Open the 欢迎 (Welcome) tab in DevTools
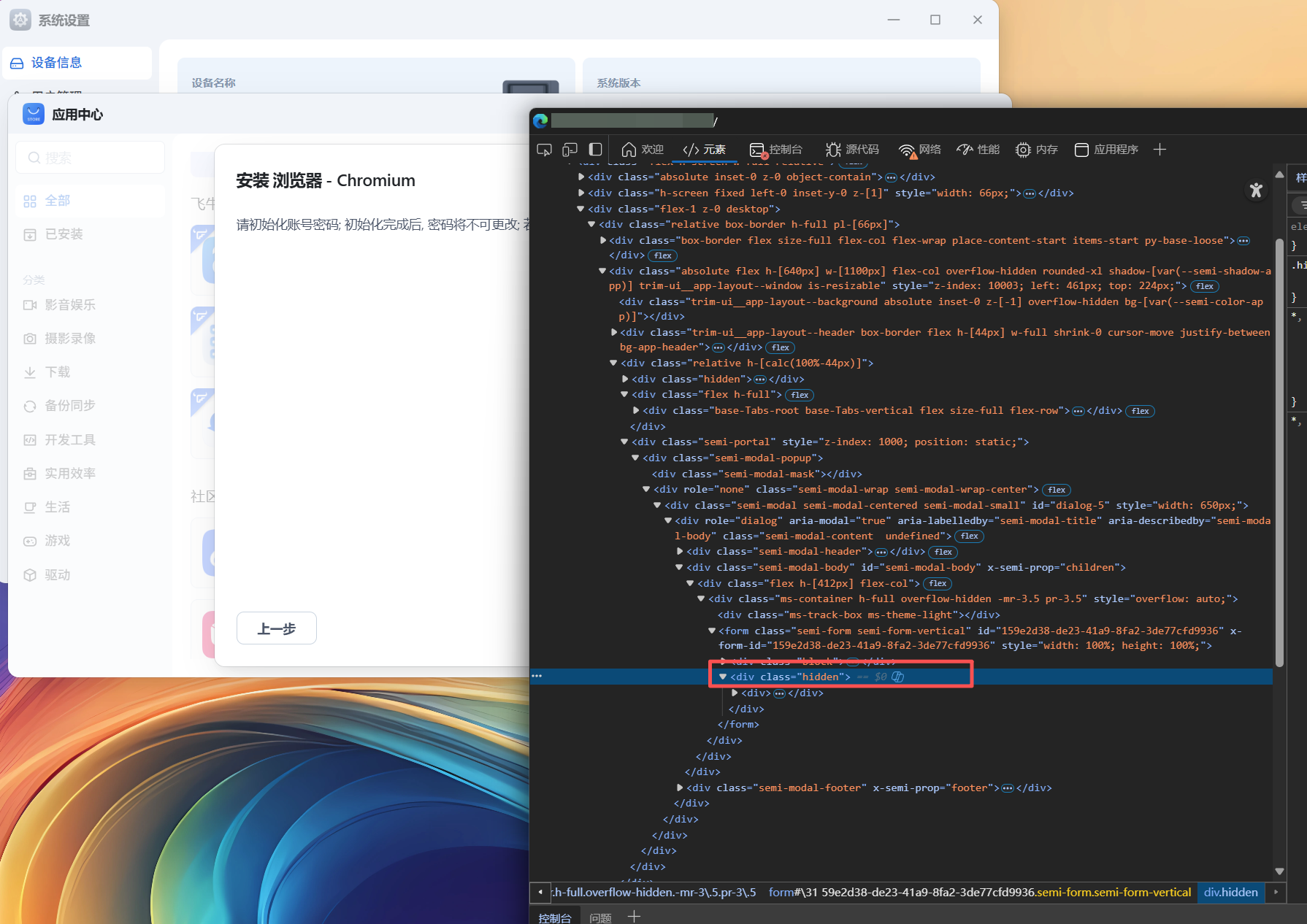 [x=643, y=150]
